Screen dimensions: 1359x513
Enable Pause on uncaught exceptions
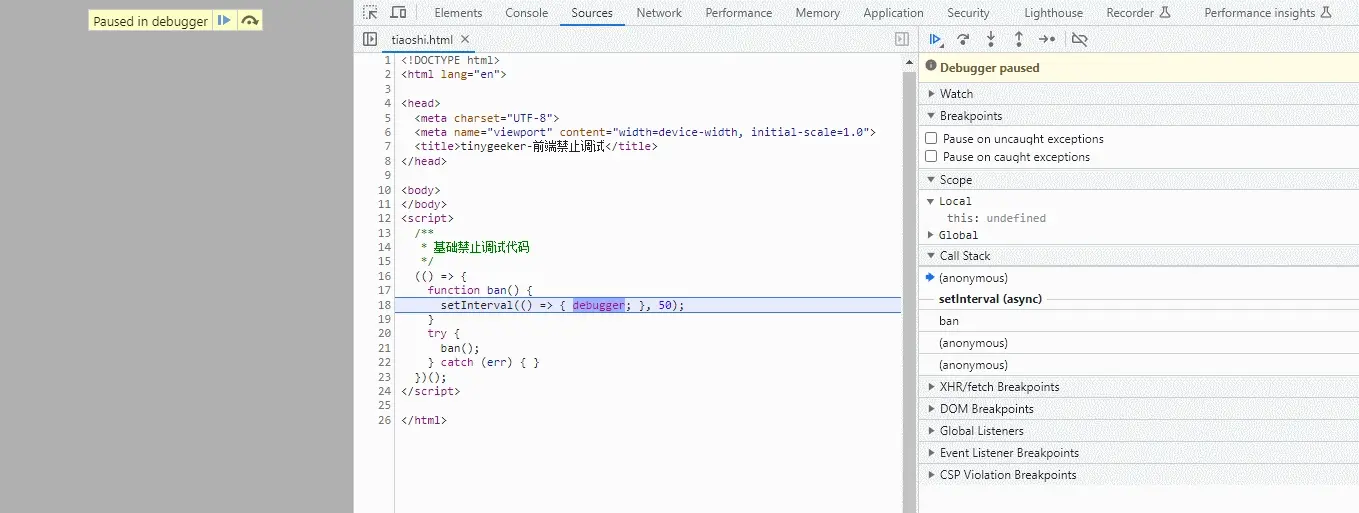[932, 139]
